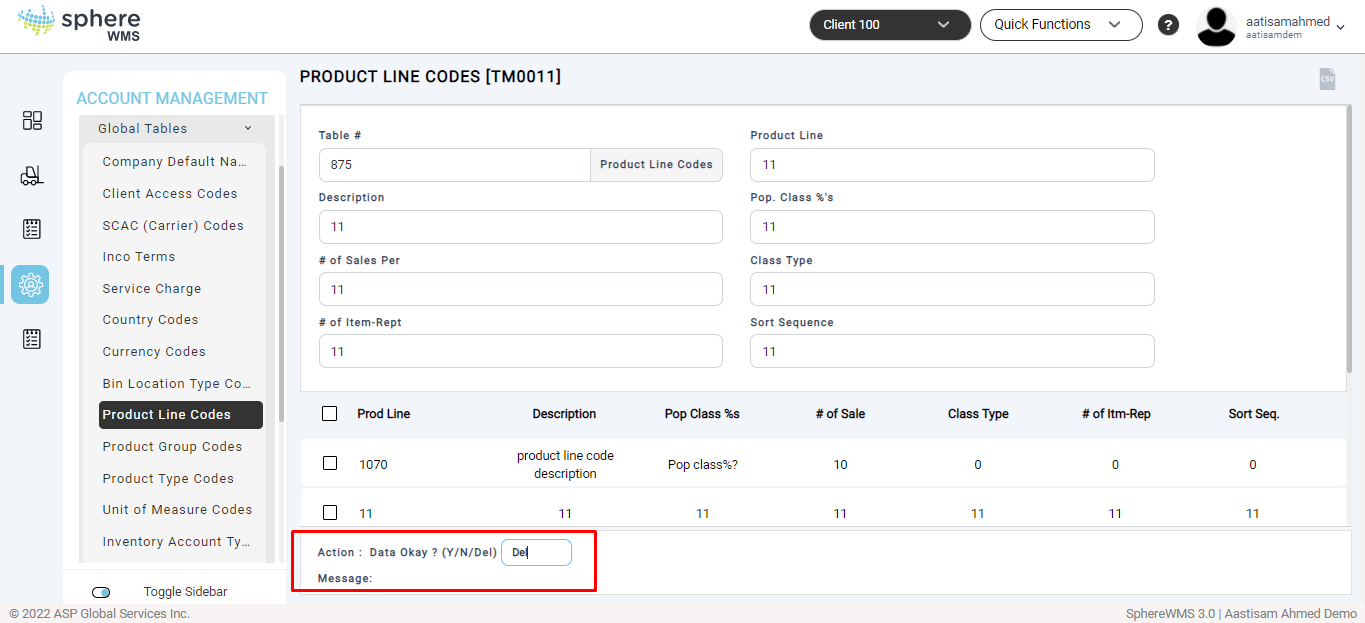Expand the Quick Functions dropdown

1060,25
